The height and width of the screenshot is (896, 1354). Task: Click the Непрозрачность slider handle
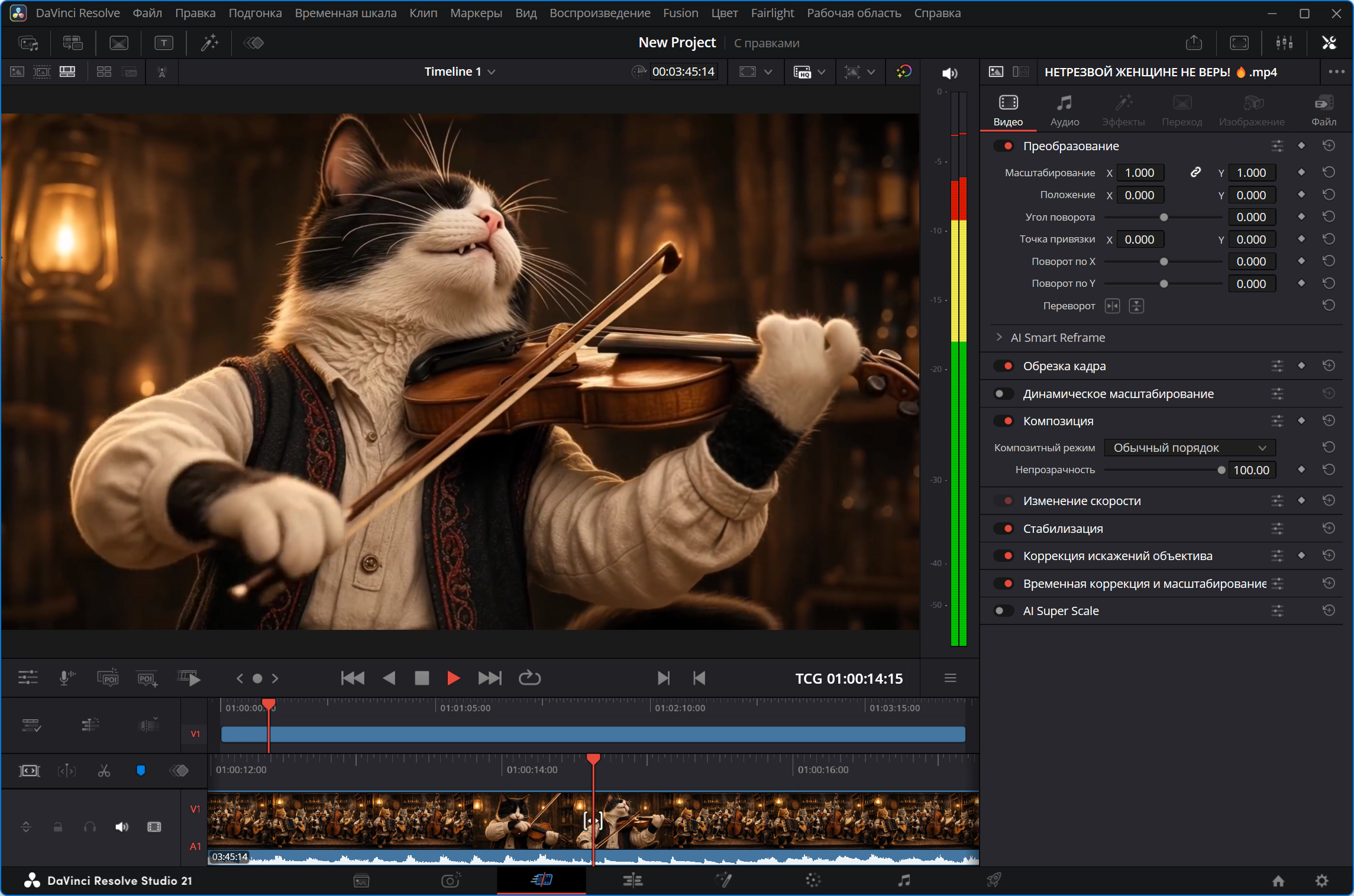click(x=1221, y=470)
